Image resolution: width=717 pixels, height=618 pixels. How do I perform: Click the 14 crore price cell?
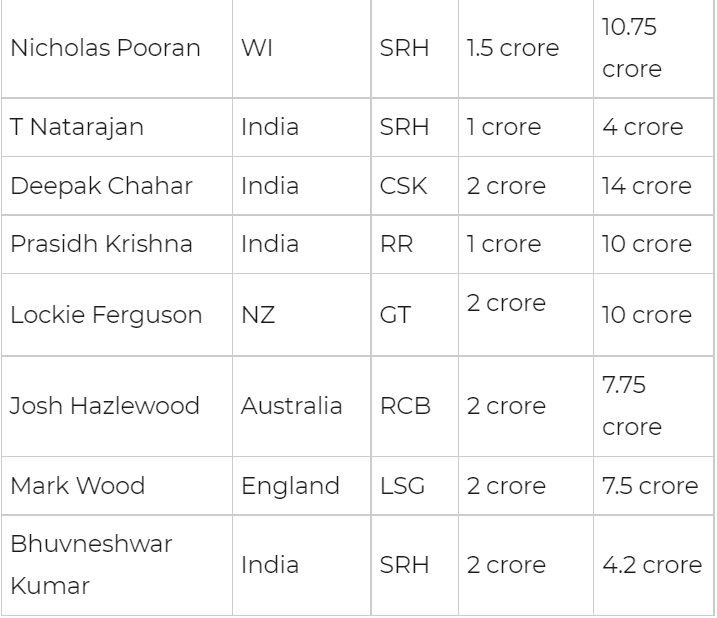click(x=646, y=186)
